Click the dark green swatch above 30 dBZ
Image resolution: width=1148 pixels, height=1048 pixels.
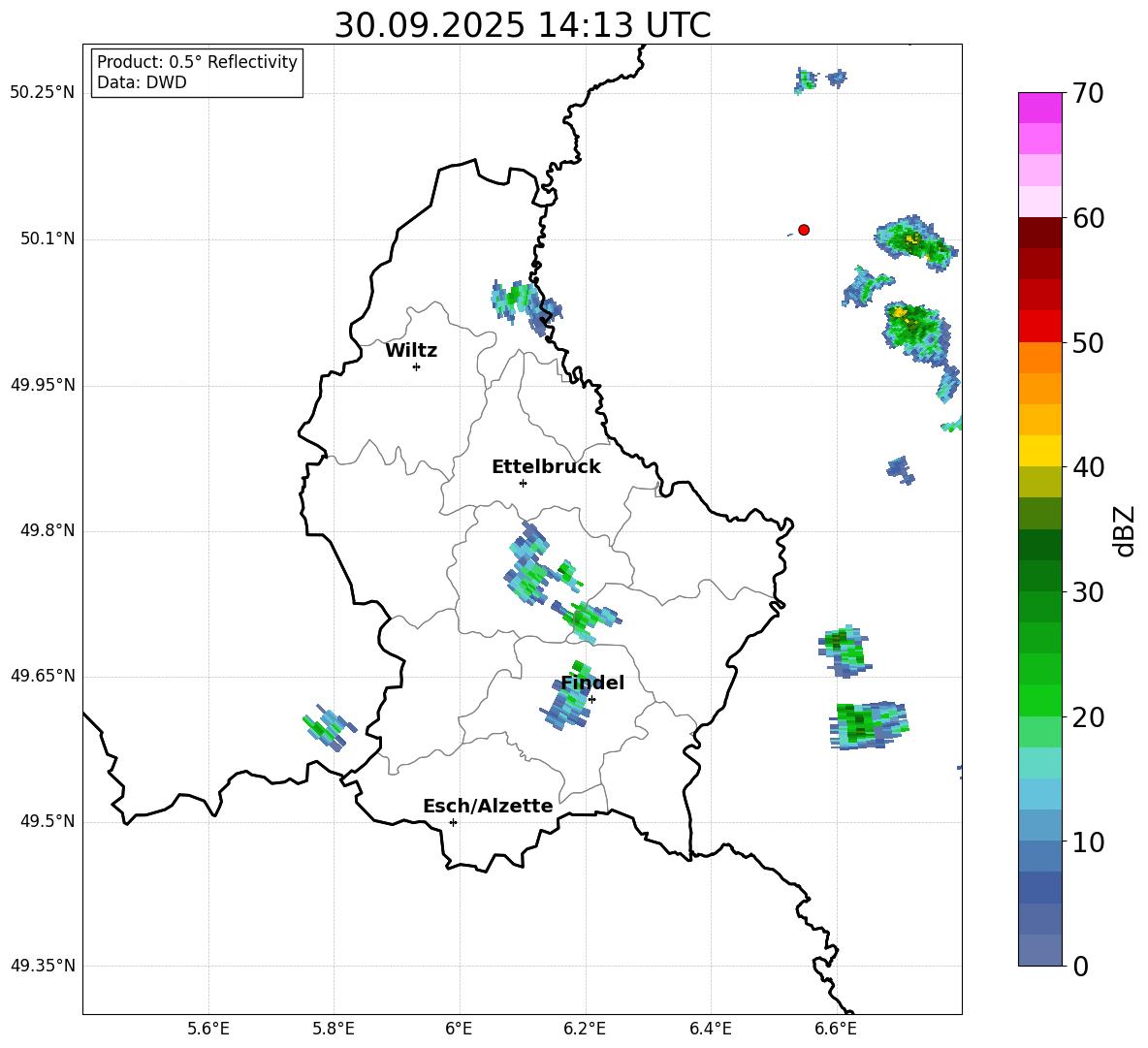pos(1039,575)
